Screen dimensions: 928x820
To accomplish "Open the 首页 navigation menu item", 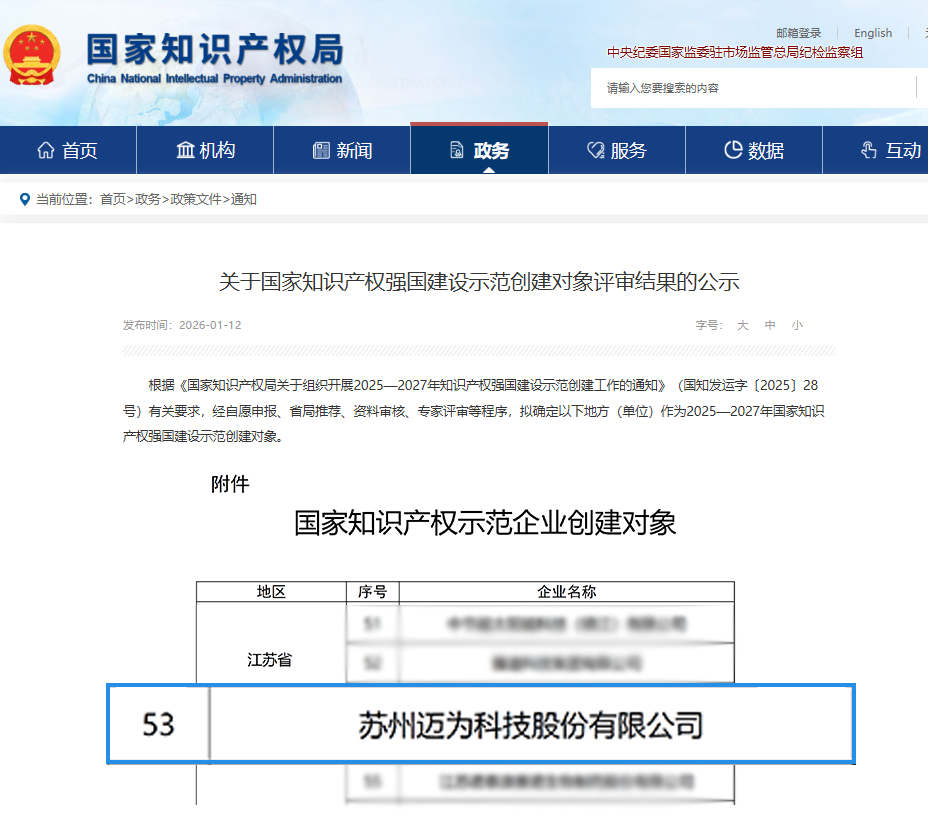I will (68, 150).
